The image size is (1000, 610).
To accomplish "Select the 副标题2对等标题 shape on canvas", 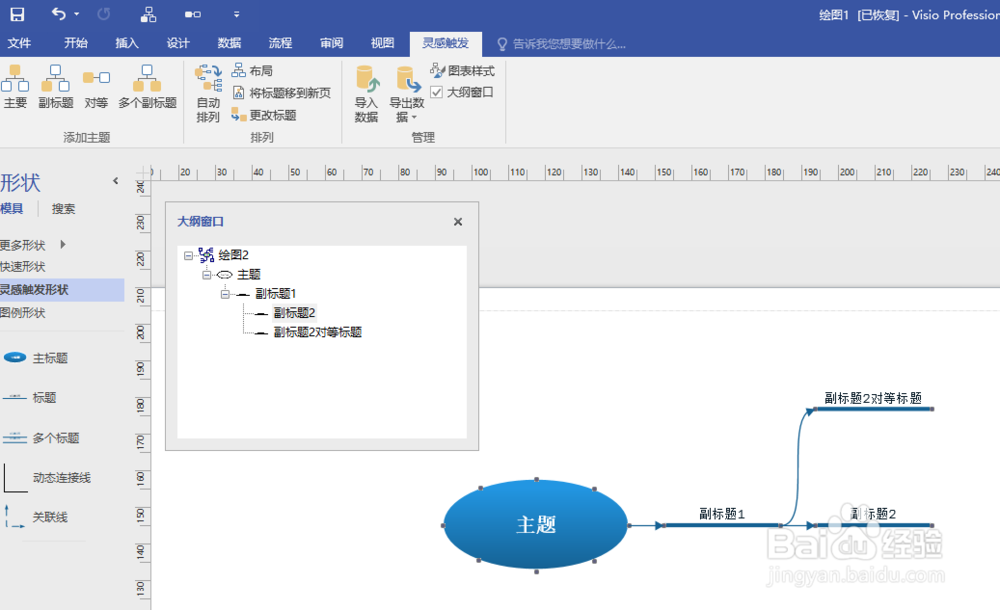I will 873,402.
